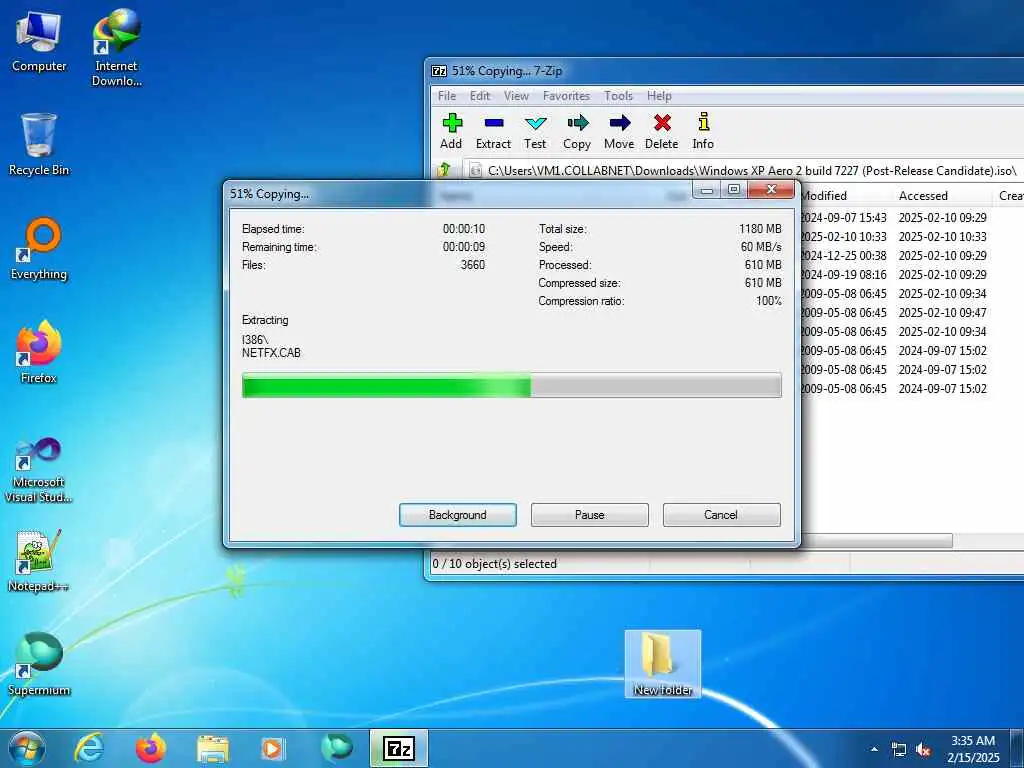Click the Delete toolbar icon
Viewport: 1024px width, 768px height.
coord(662,131)
